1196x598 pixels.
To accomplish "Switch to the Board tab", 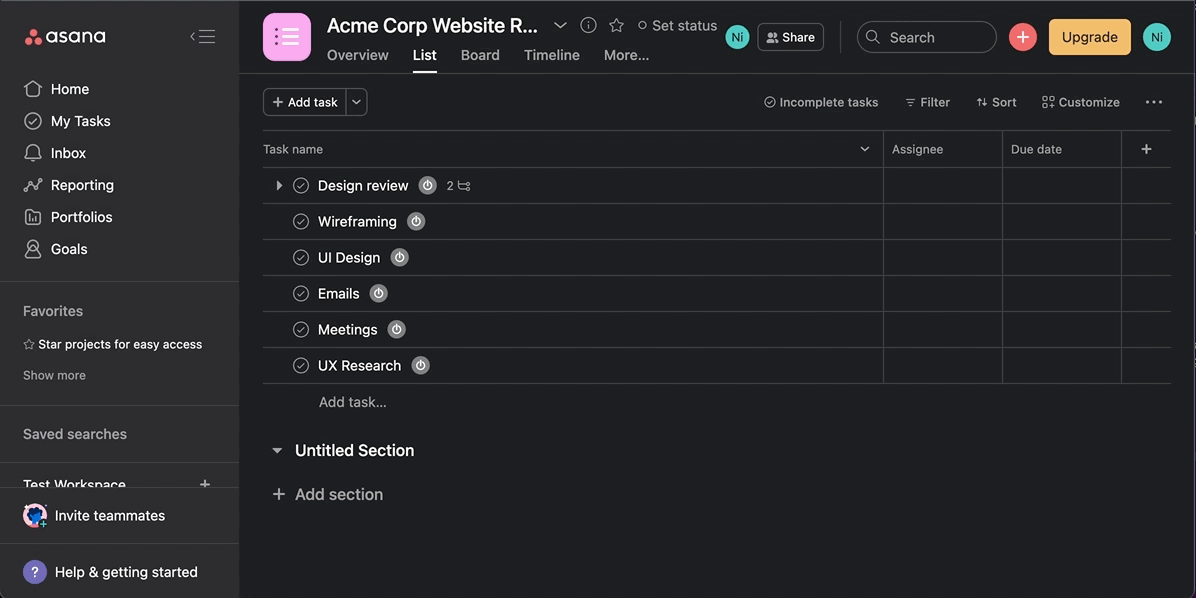I will click(480, 55).
